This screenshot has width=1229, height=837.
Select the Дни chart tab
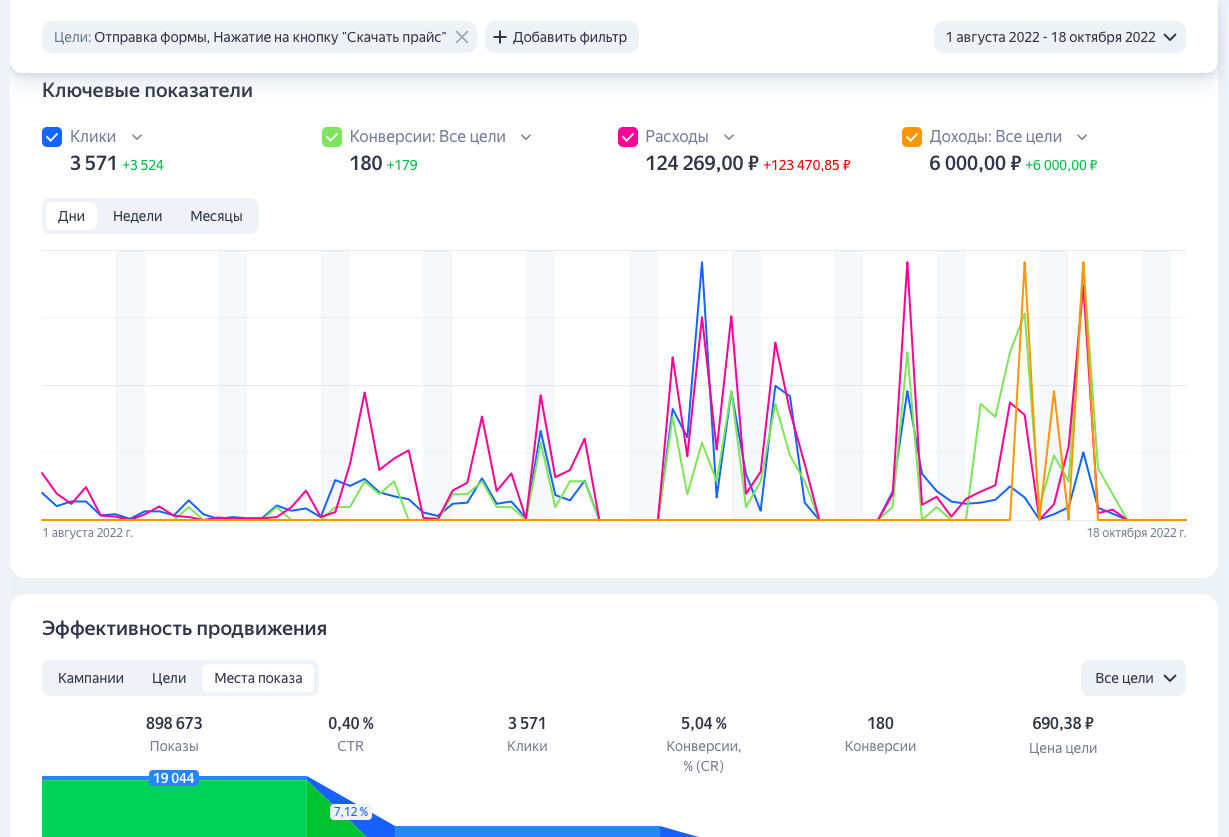[71, 216]
